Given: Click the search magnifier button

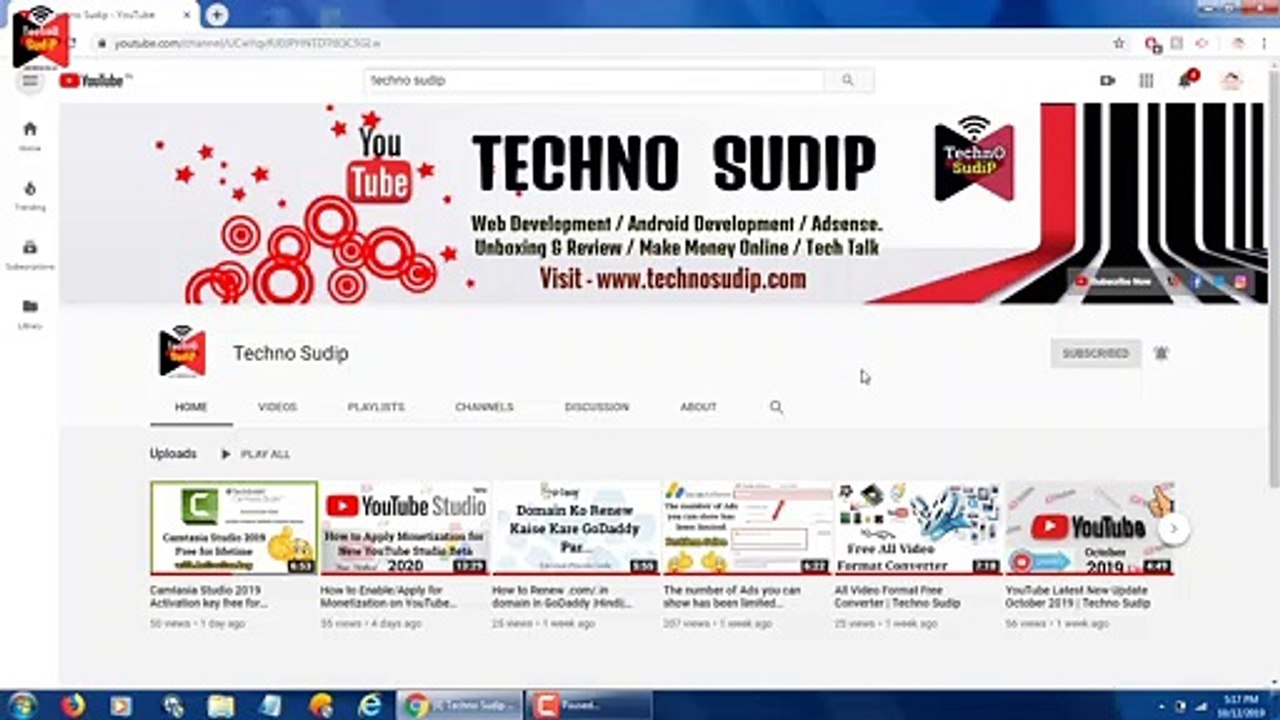Looking at the screenshot, I should tap(848, 80).
